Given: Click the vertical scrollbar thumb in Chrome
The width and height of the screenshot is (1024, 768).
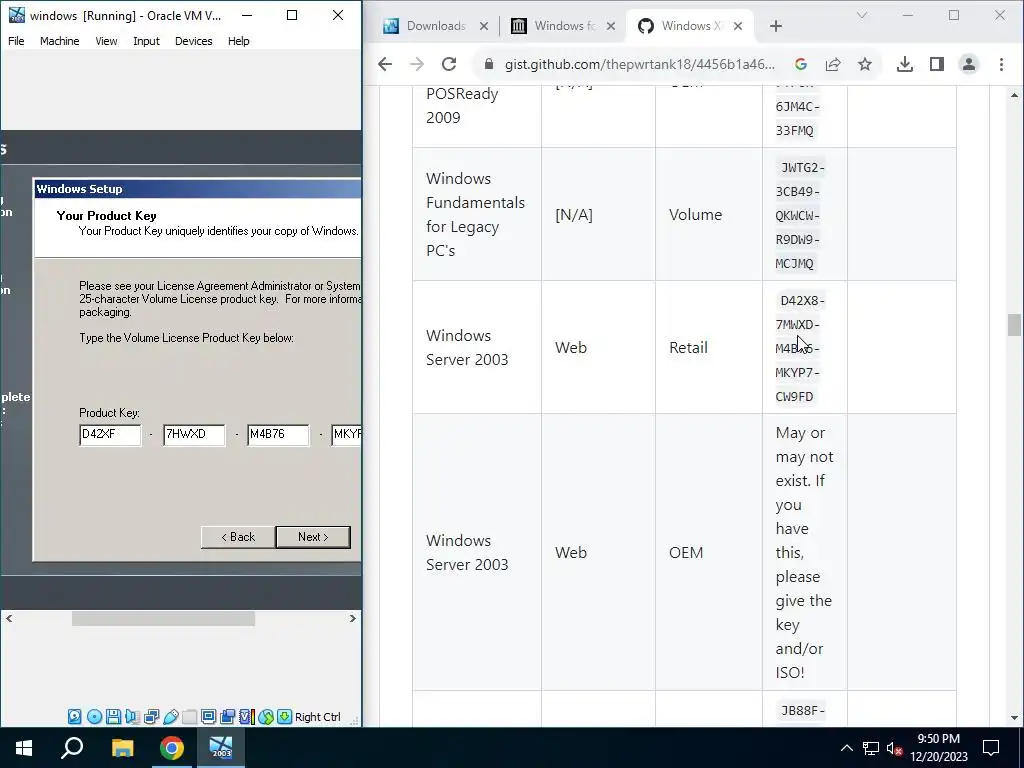Looking at the screenshot, I should [x=1014, y=325].
